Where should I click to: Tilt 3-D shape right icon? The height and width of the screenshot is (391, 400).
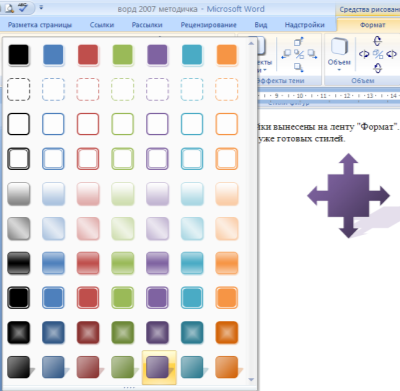(x=391, y=54)
